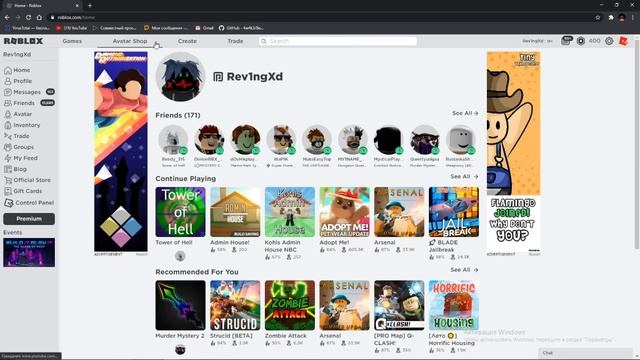Click the all-black friend avatar

point(389,140)
